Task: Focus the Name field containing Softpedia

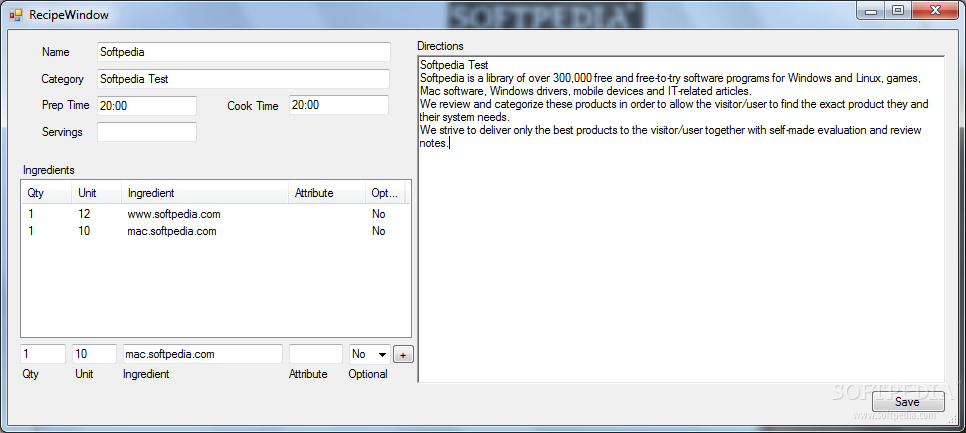Action: click(244, 52)
